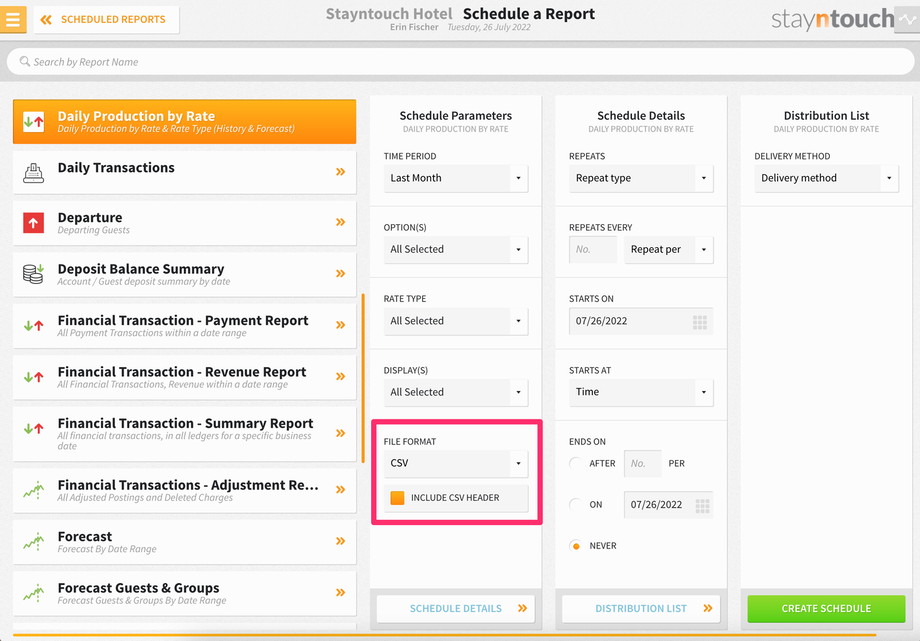Open Forecast report via its chevron
Viewport: 920px width, 641px height.
[x=340, y=541]
